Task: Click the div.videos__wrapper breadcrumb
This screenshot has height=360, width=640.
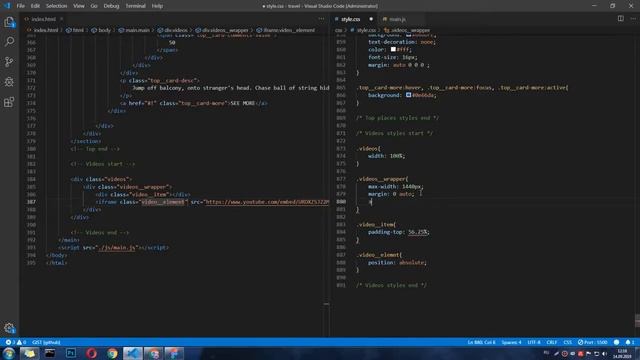Action: click(222, 30)
